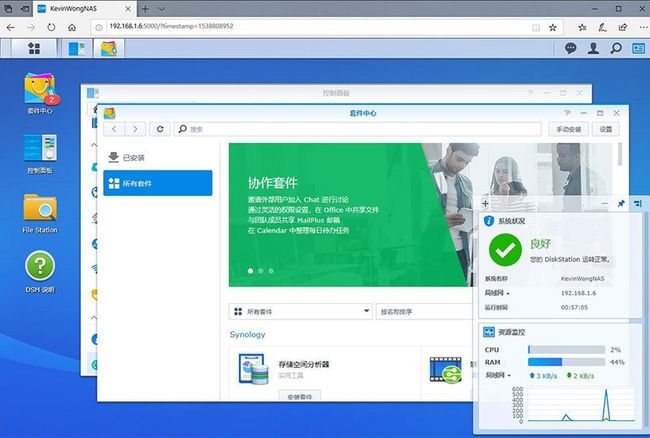Screen dimensions: 650x438
Task: Click the Resource Monitor widget icon
Action: (x=489, y=332)
